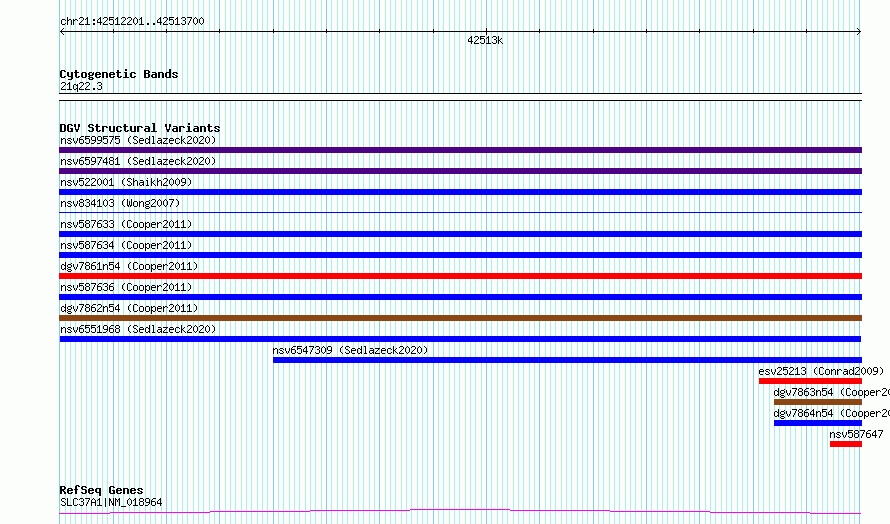Viewport: 890px width, 524px height.
Task: Select the brown dgv7862n54 variant bar
Action: [x=460, y=318]
